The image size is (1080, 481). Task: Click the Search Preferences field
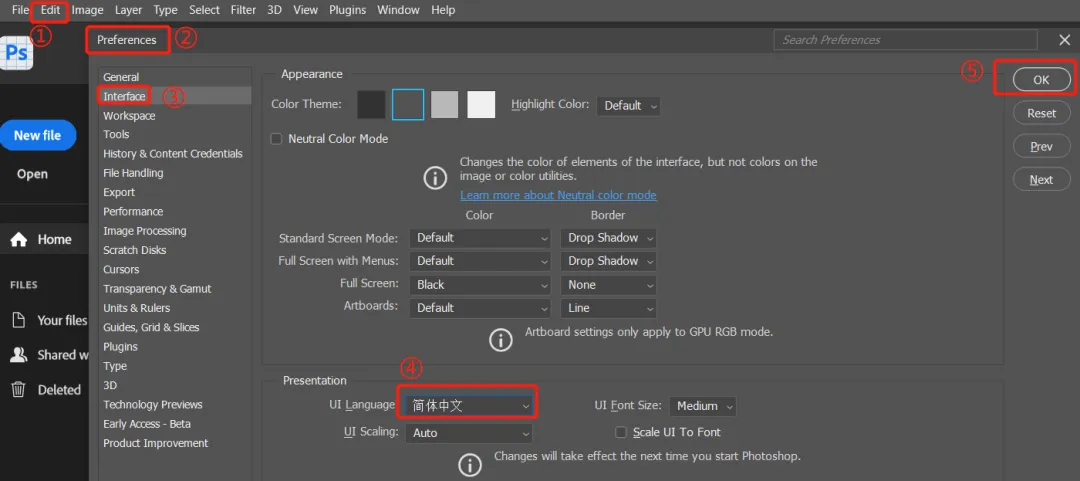click(x=906, y=40)
